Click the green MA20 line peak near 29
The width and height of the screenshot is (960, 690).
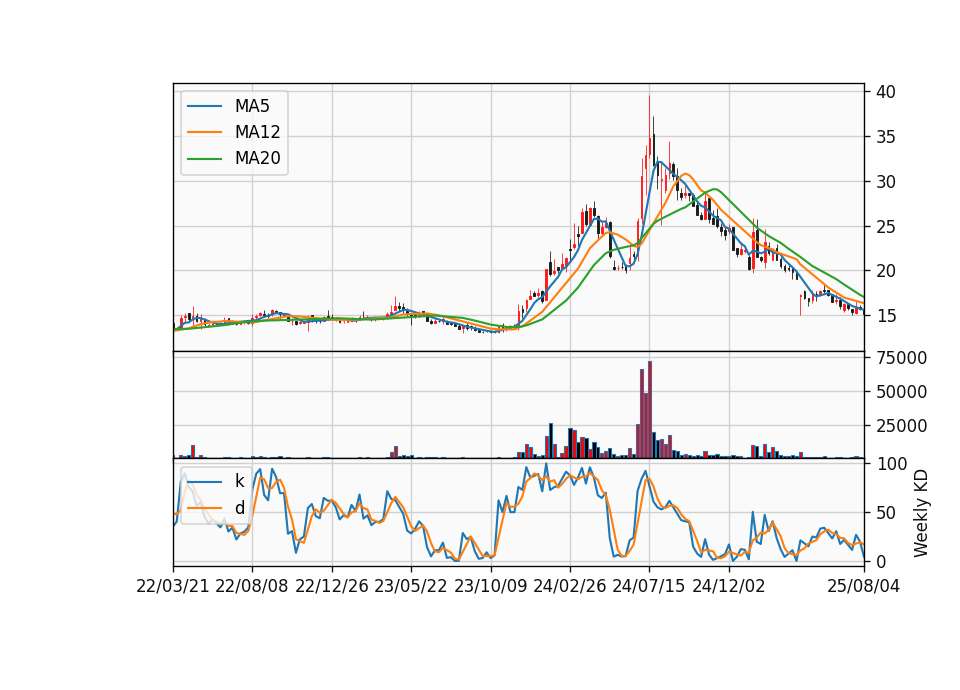pos(713,189)
